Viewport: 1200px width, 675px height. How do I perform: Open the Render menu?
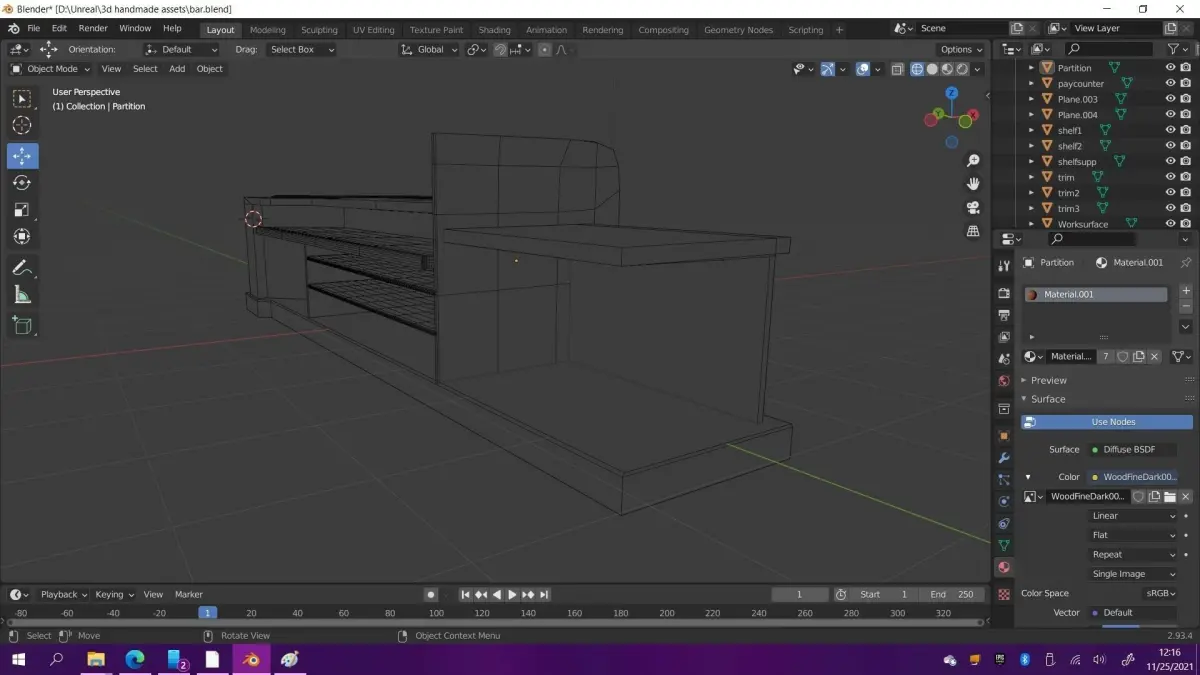click(93, 29)
